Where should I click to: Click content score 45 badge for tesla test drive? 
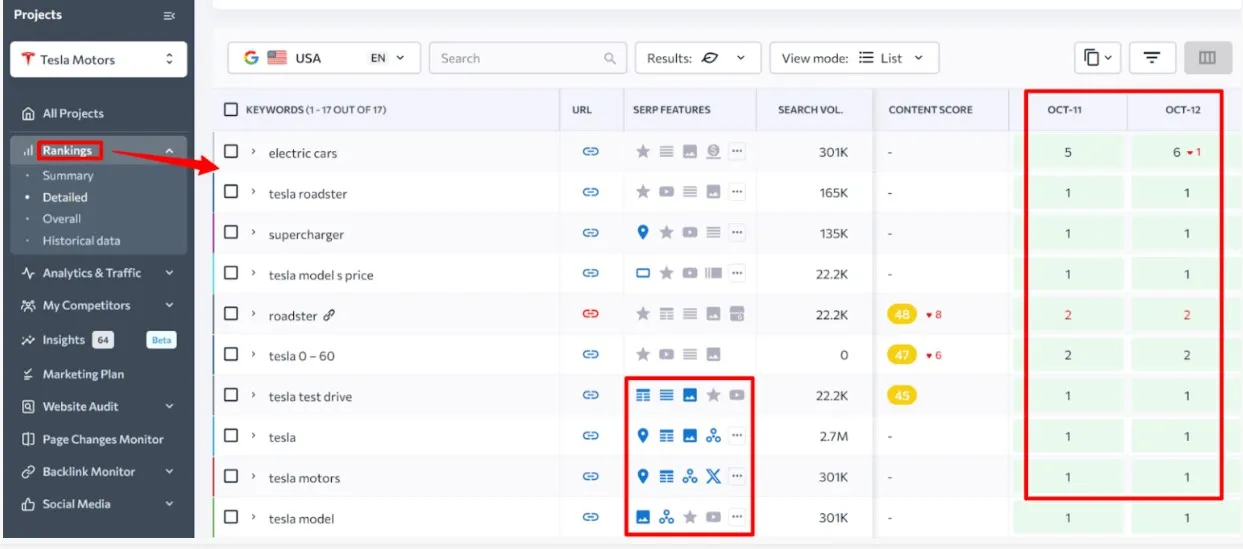pos(903,396)
